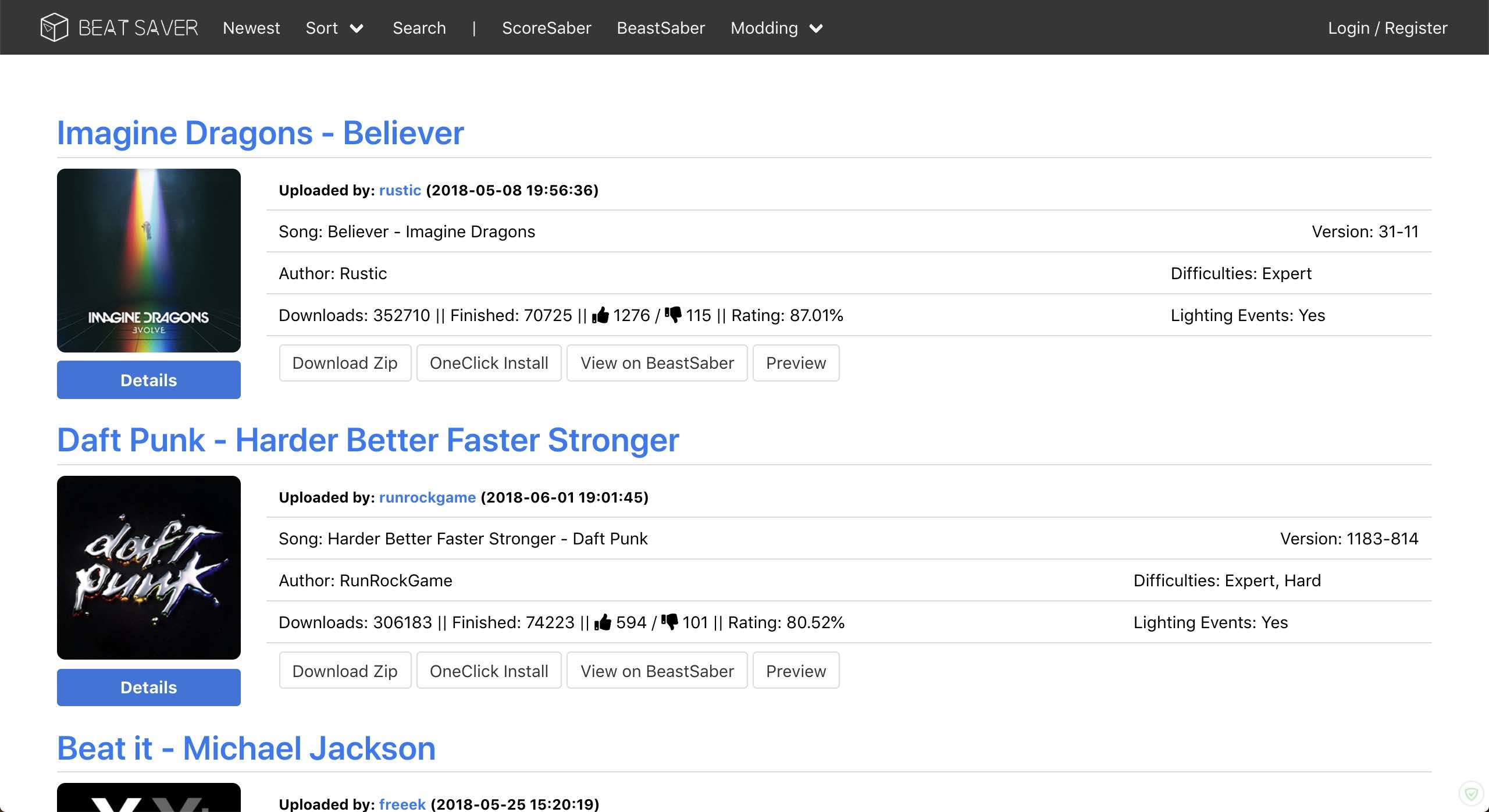Open the Beat it - Michael Jackson title
Image resolution: width=1489 pixels, height=812 pixels.
click(246, 748)
